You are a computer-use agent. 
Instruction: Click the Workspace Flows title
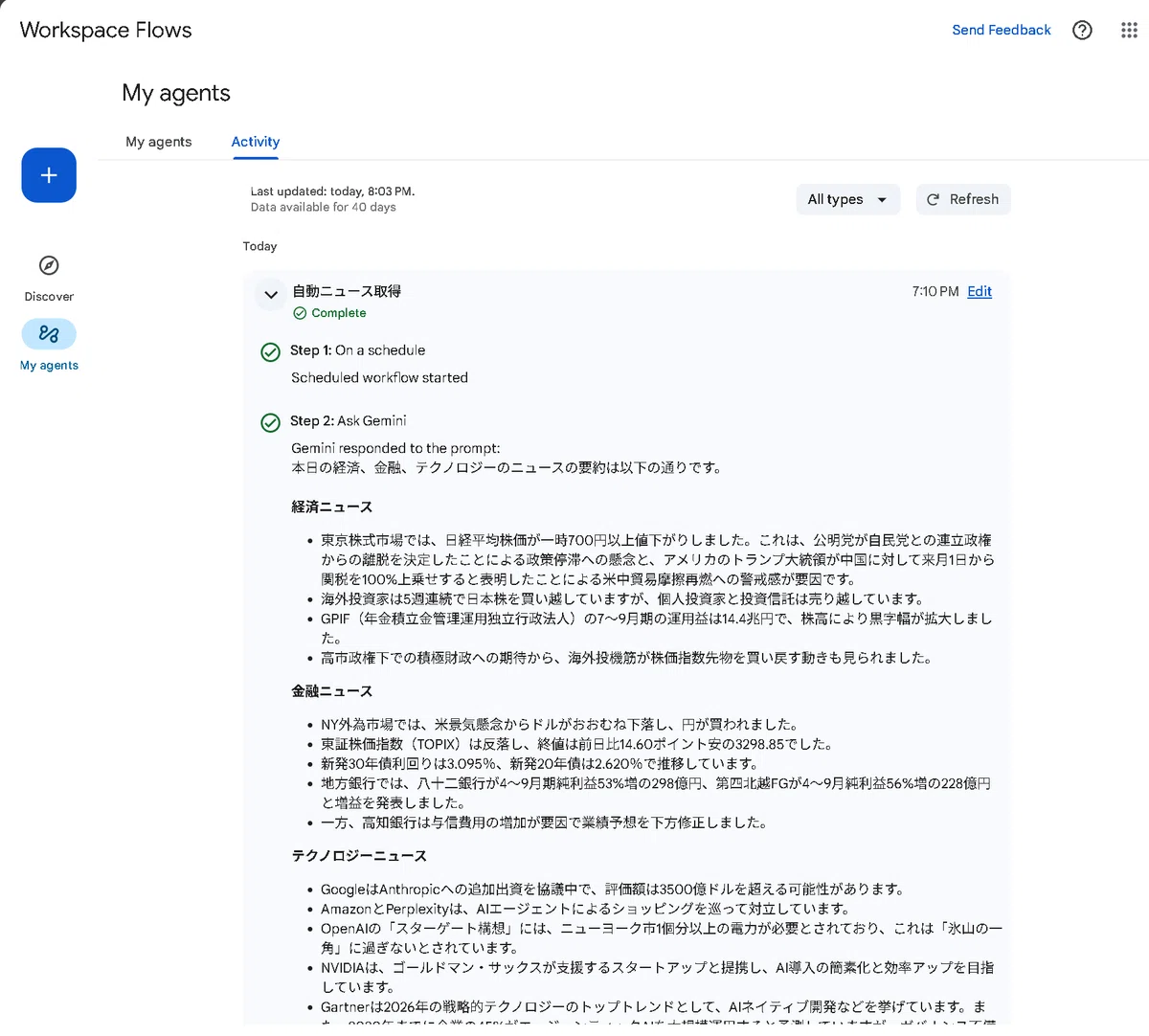(x=105, y=30)
